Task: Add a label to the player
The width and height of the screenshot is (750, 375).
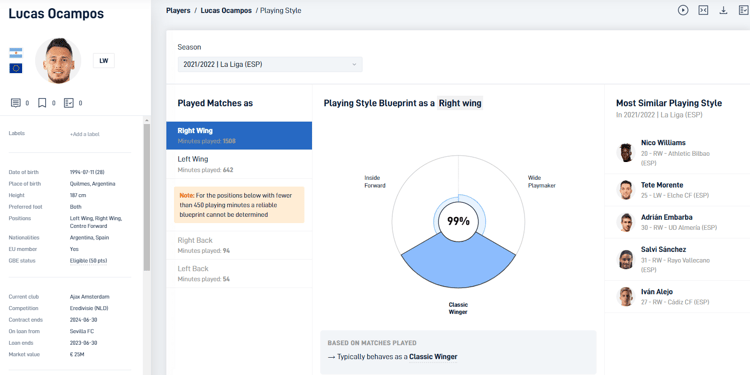Action: 85,134
